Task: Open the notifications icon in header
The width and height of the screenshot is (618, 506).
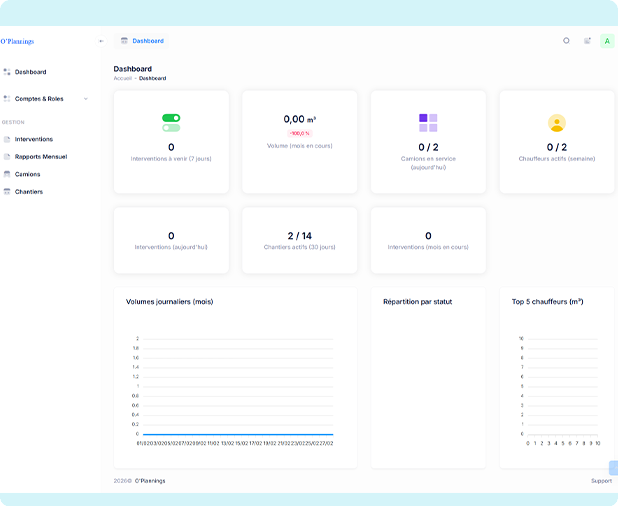Action: pos(587,41)
